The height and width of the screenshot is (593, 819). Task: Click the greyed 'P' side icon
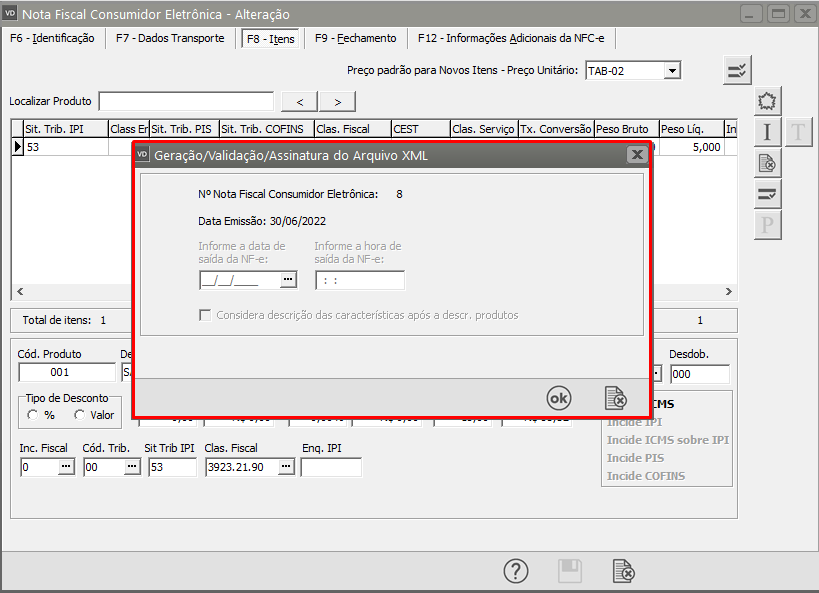coord(767,225)
